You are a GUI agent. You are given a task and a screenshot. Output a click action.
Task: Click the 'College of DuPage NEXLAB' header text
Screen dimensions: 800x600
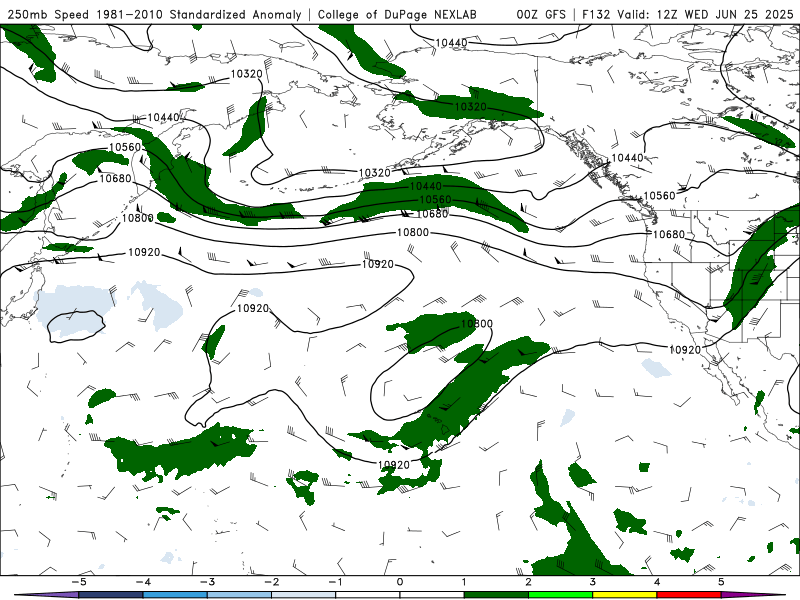click(x=397, y=14)
